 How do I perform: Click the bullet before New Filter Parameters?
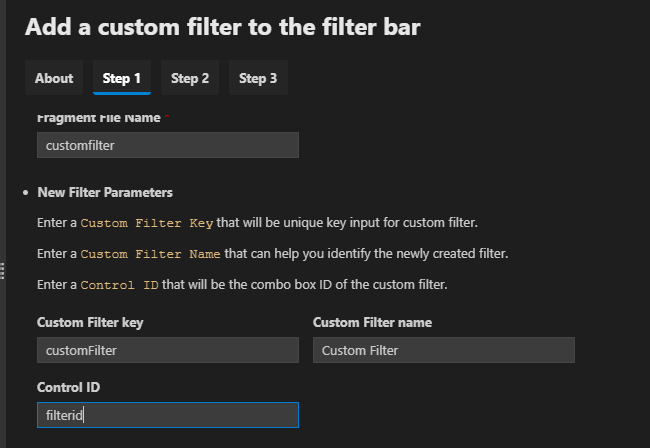tap(26, 193)
